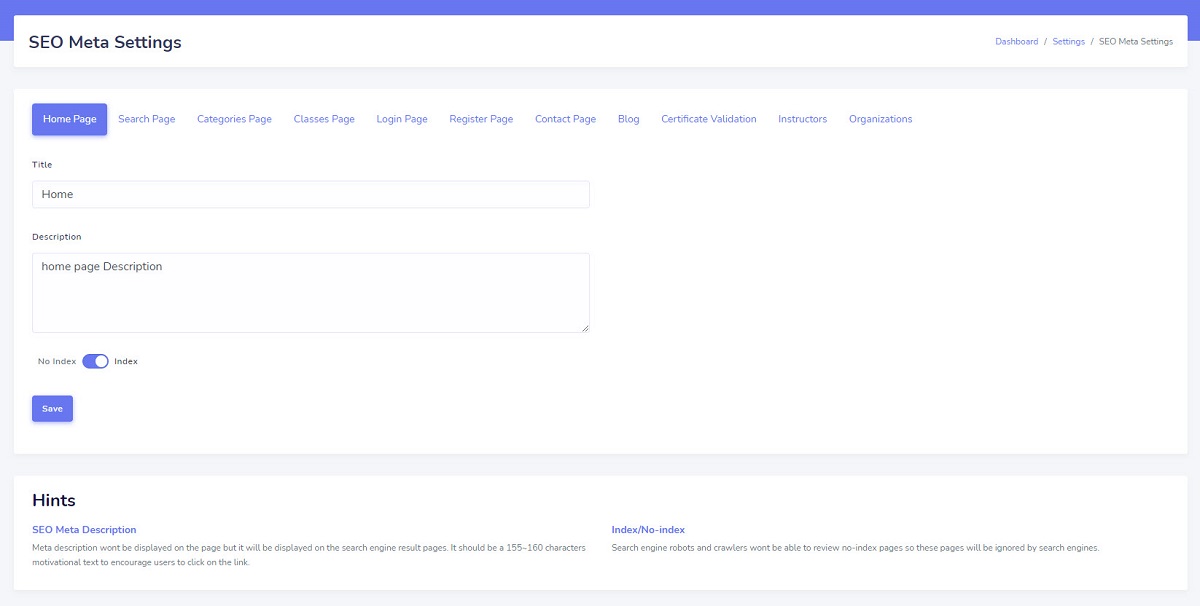Switch to the Categories Page tab
This screenshot has width=1200, height=606.
click(234, 119)
